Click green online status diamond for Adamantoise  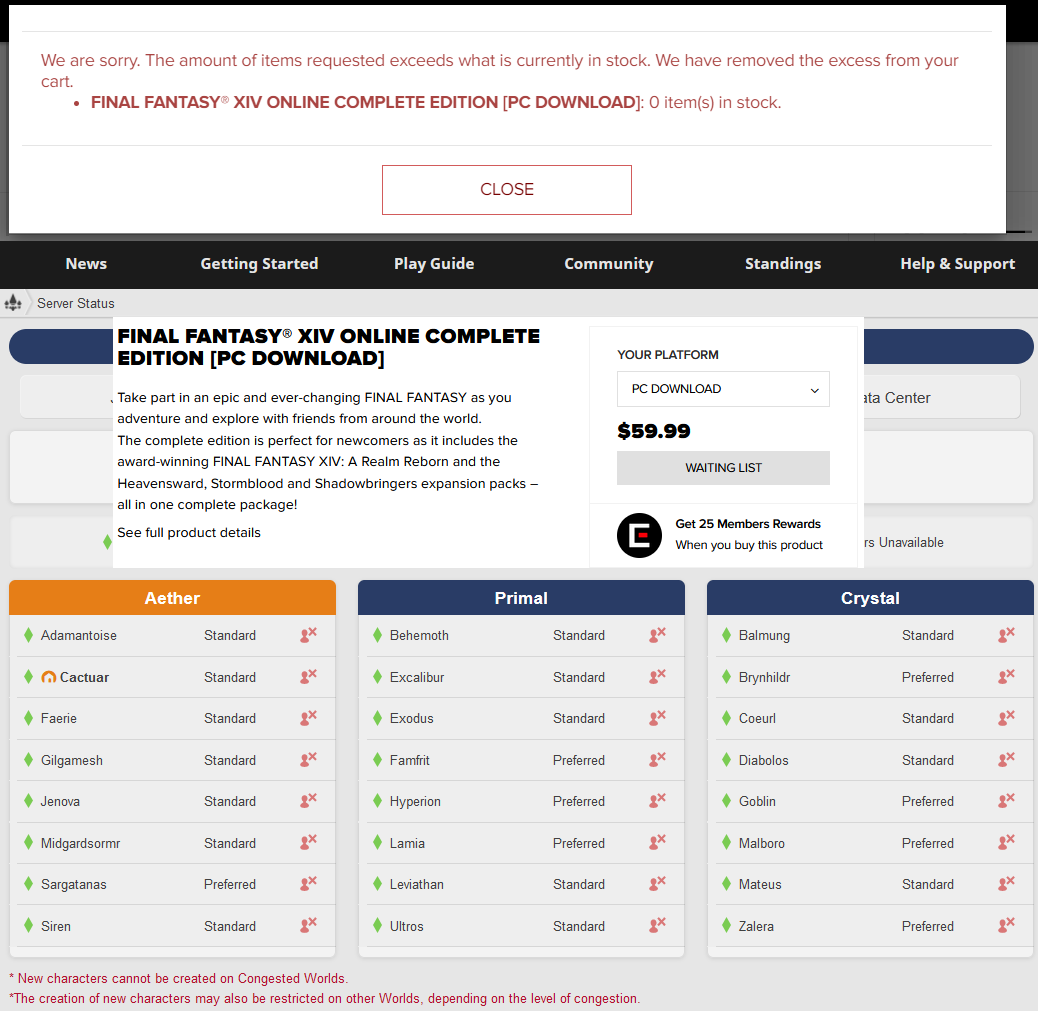28,635
